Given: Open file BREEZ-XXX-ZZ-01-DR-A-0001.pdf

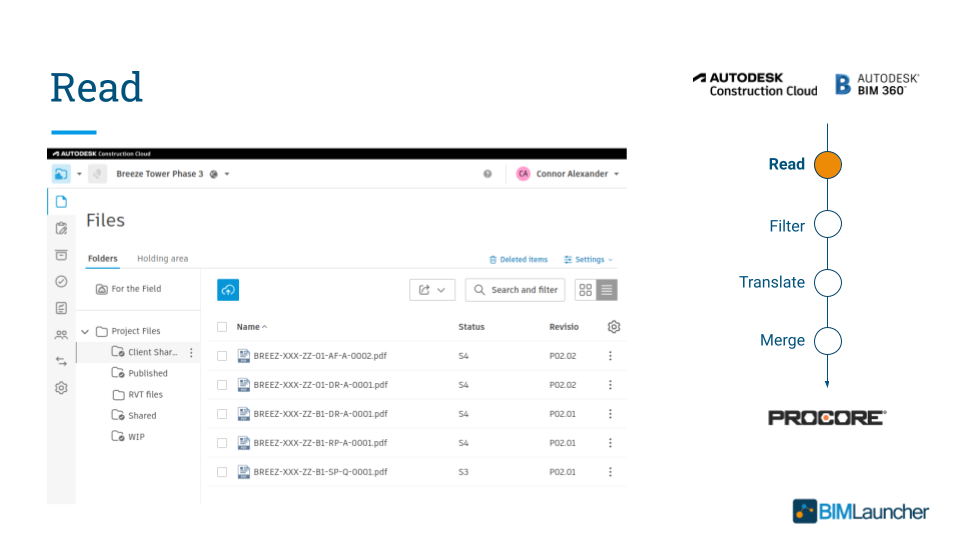Looking at the screenshot, I should coord(321,385).
